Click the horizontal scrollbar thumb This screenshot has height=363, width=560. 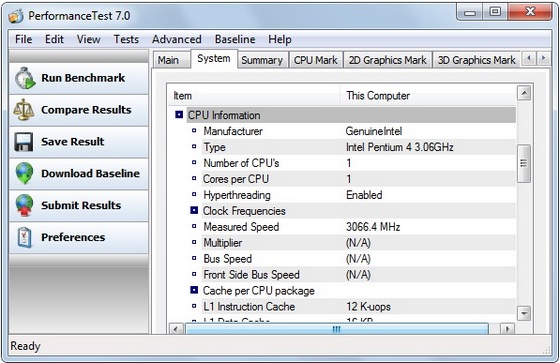[336, 329]
